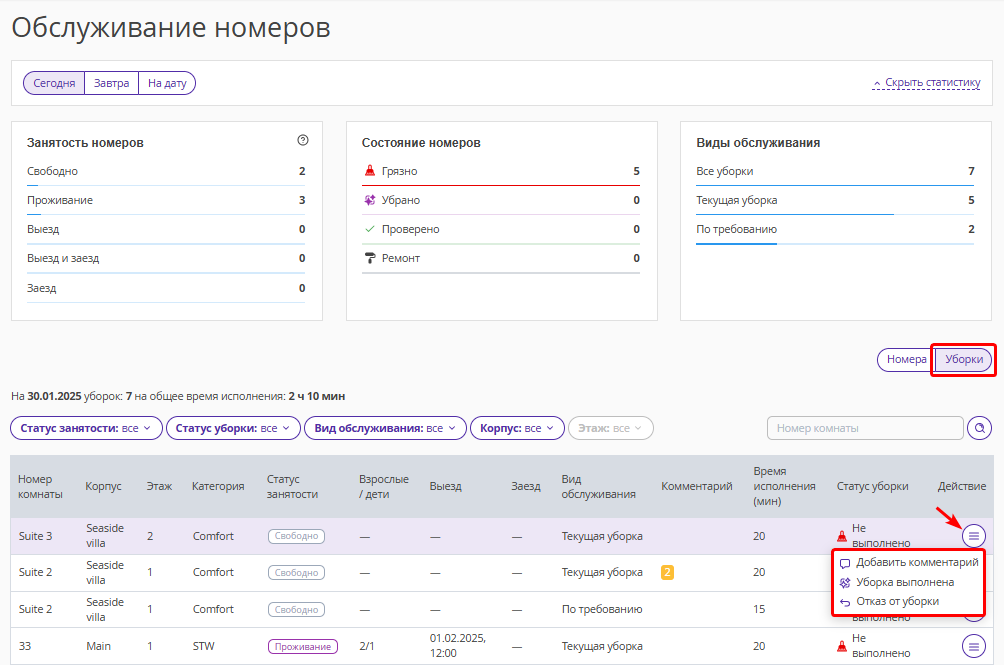Click the Проживание badge in room 33 row
Viewport: 1004px width, 665px height.
(303, 646)
